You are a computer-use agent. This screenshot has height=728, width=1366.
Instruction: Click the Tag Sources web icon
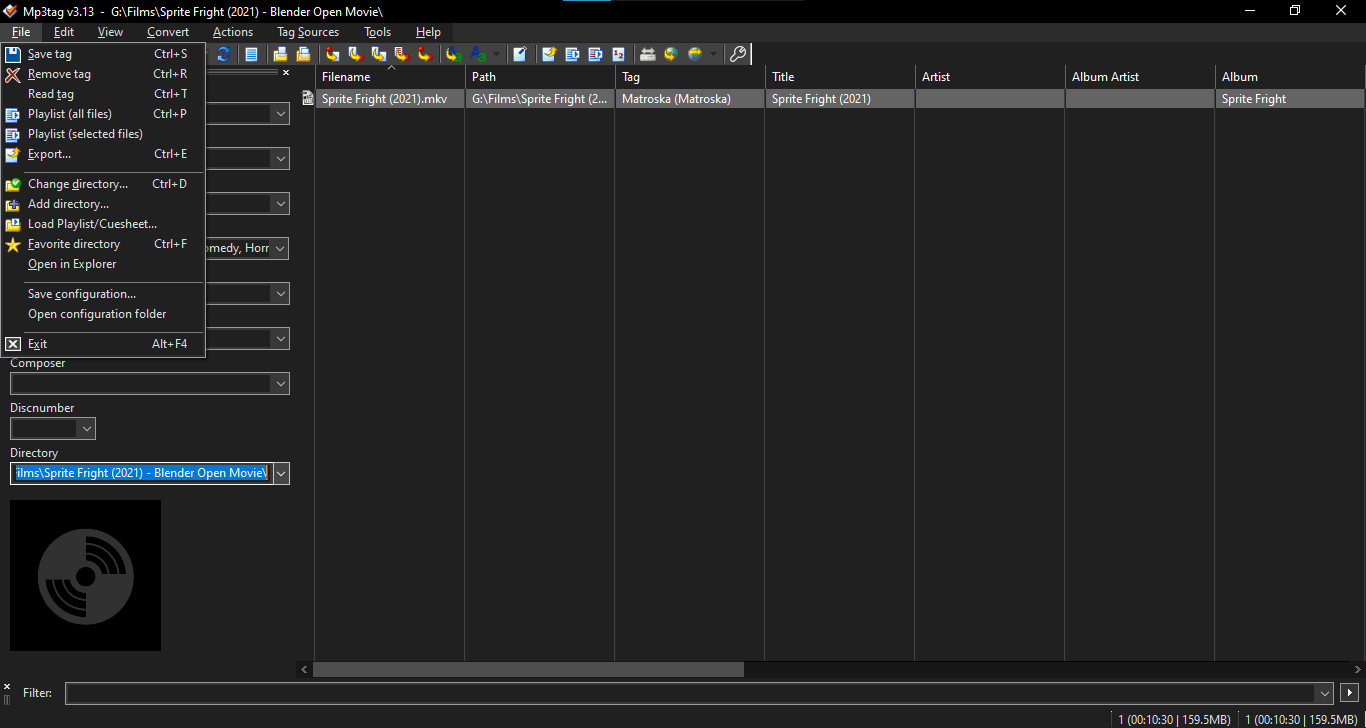click(695, 54)
